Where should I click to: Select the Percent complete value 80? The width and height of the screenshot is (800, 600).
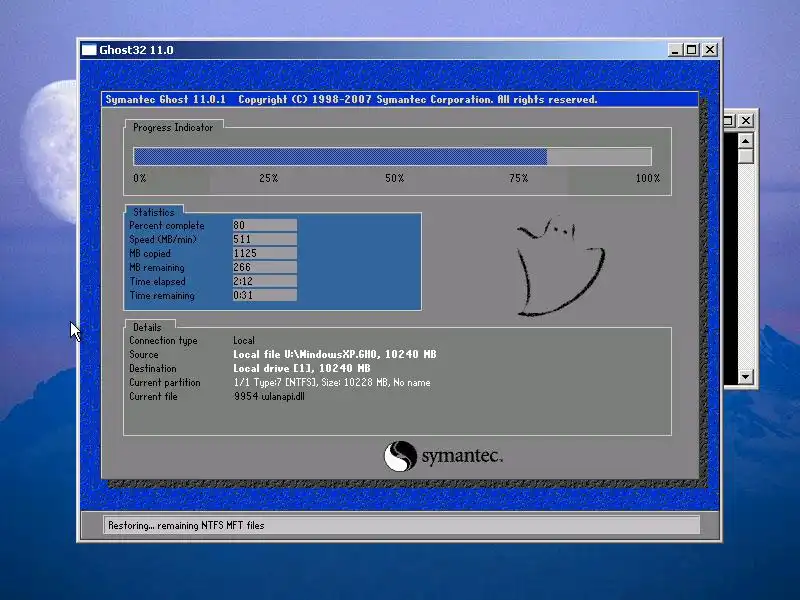click(264, 225)
